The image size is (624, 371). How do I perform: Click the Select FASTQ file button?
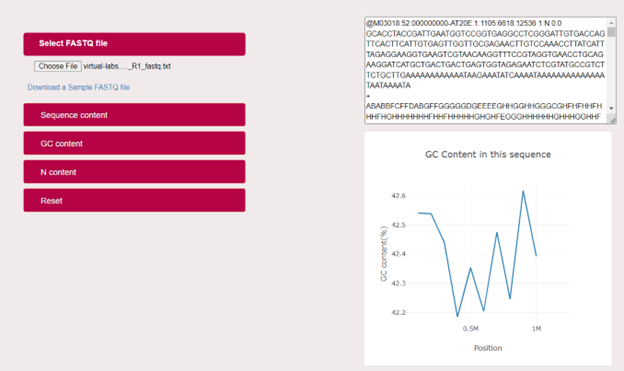134,44
